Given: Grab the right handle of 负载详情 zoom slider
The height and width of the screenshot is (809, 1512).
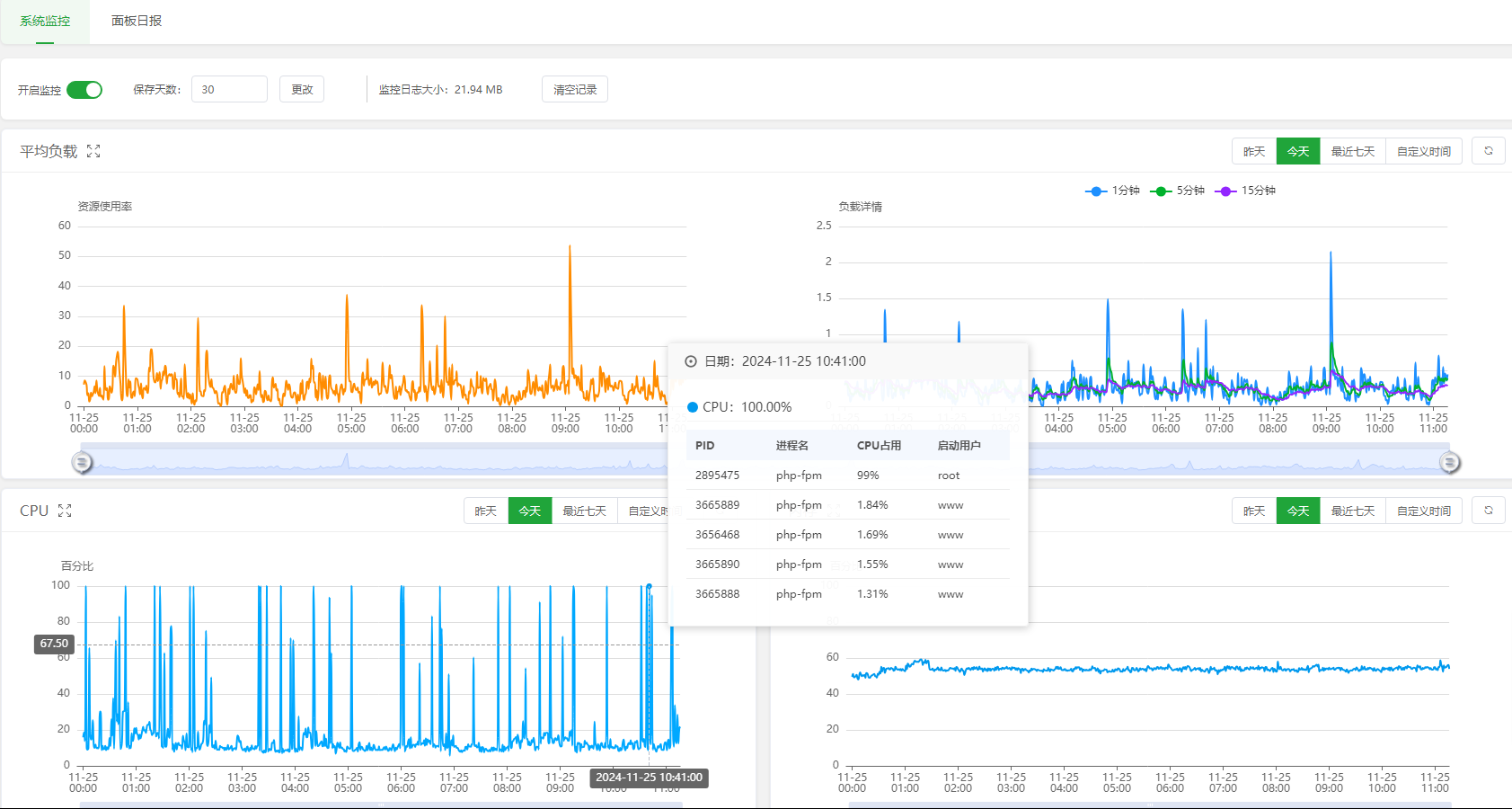Looking at the screenshot, I should point(1450,462).
